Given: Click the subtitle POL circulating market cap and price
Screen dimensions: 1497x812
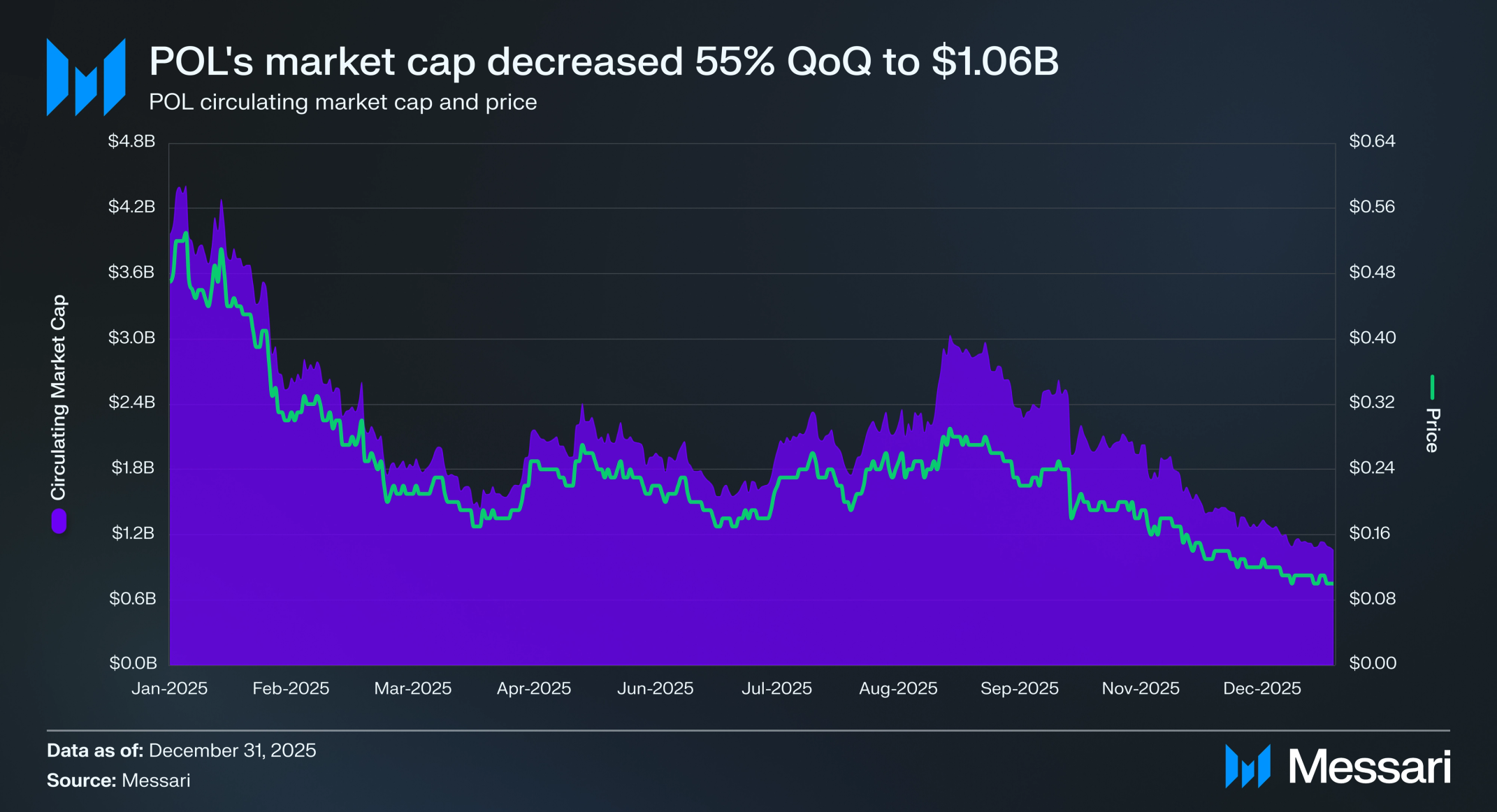Looking at the screenshot, I should [x=342, y=102].
